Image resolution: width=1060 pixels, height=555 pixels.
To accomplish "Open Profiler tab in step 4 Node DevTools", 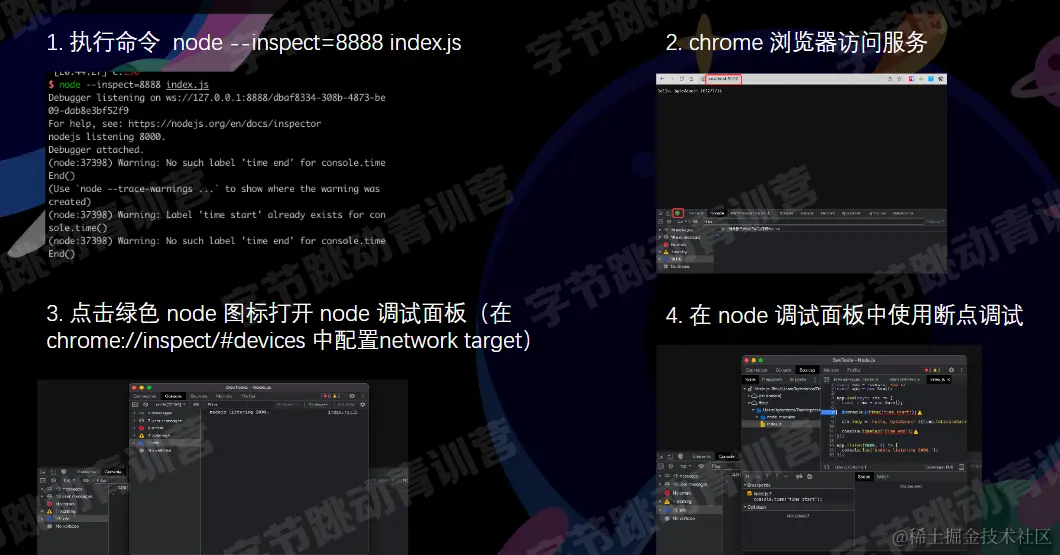I will [854, 370].
